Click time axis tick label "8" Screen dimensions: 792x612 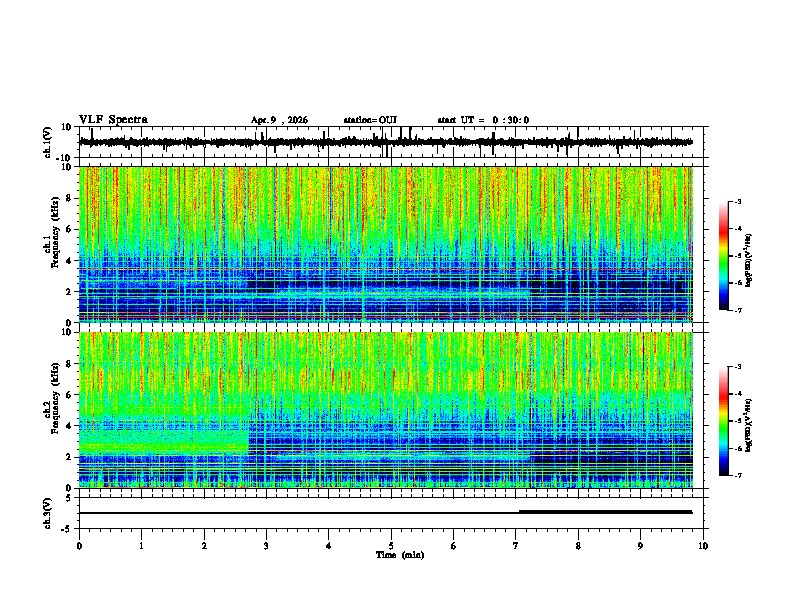tap(578, 546)
